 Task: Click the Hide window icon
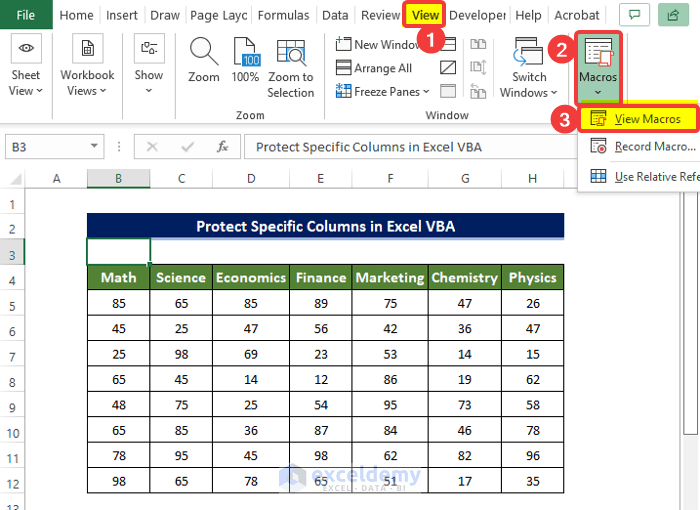pyautogui.click(x=448, y=68)
